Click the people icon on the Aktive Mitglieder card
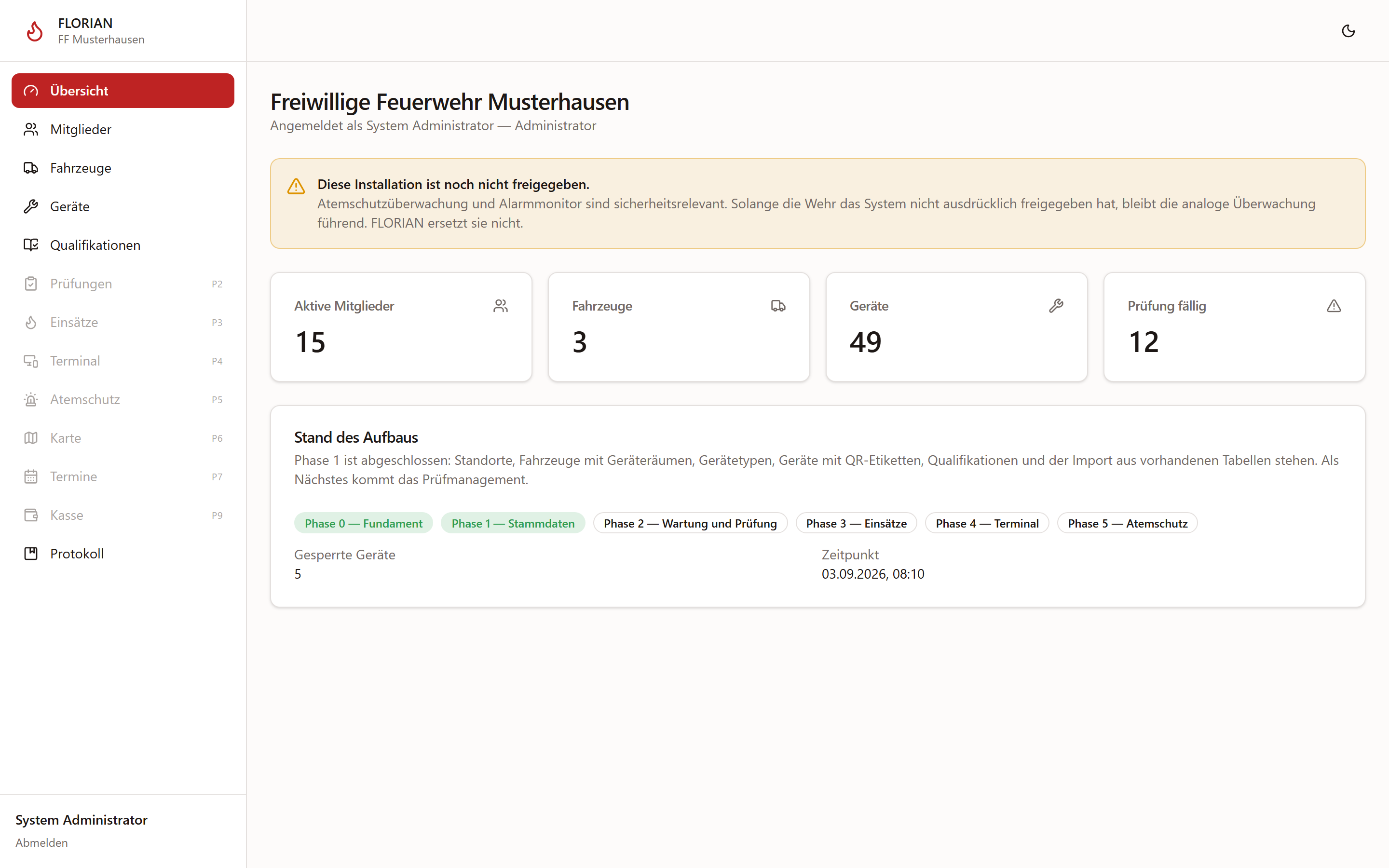Viewport: 1389px width, 868px height. coord(501,306)
